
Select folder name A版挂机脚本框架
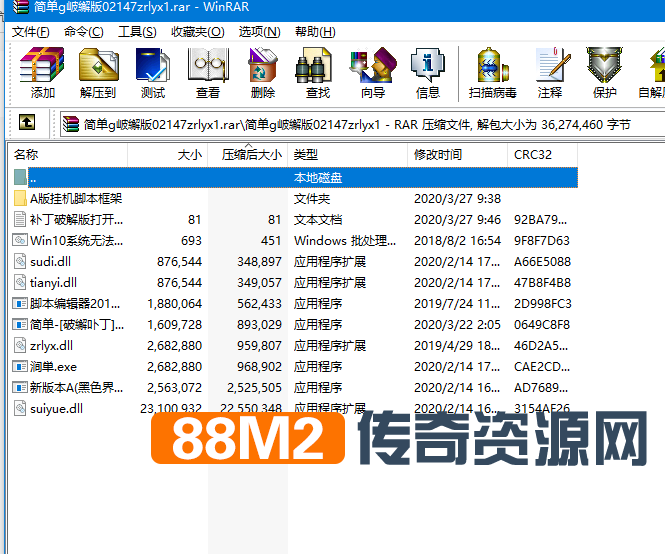(76, 198)
